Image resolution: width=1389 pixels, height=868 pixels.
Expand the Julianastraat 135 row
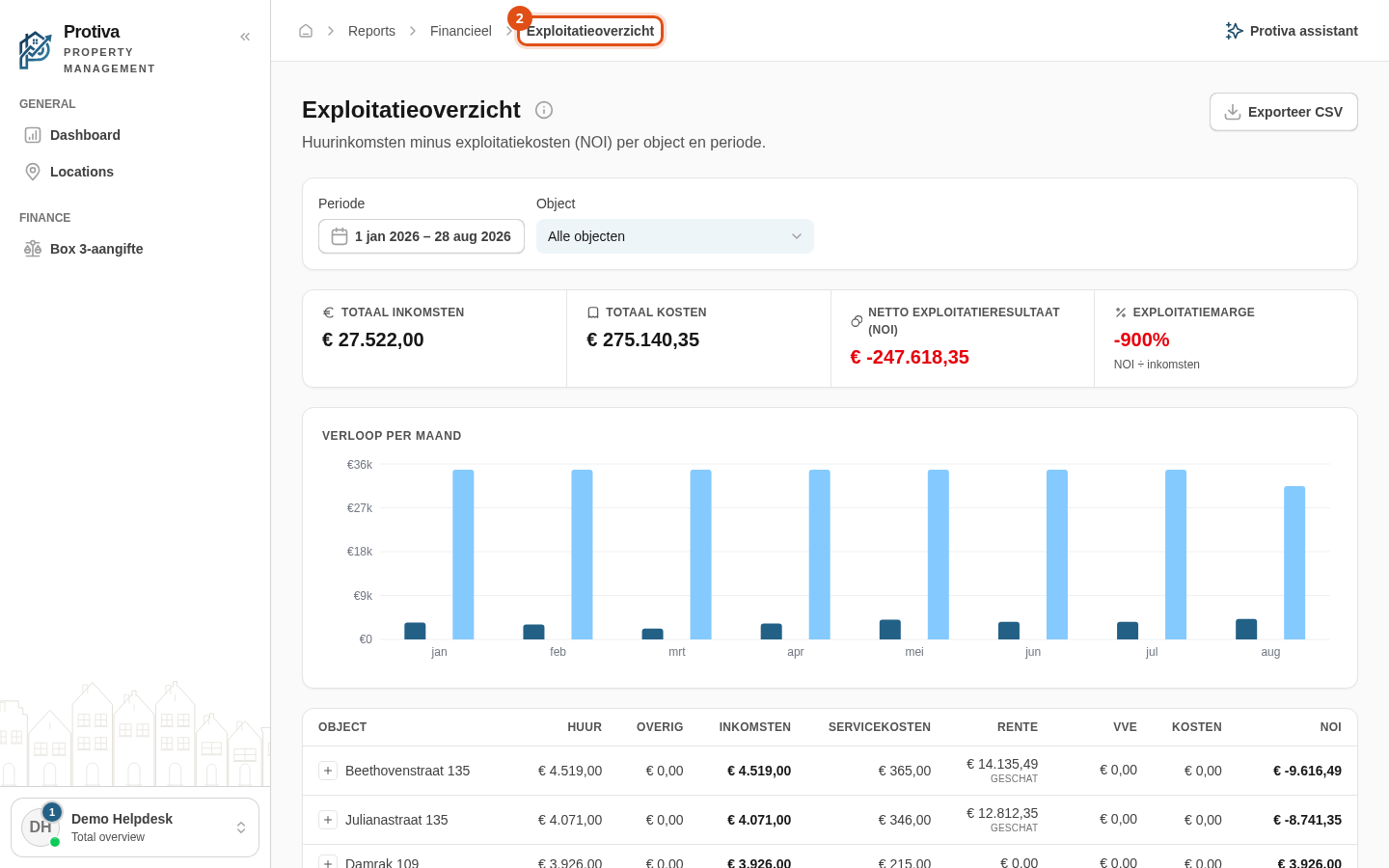(x=328, y=820)
